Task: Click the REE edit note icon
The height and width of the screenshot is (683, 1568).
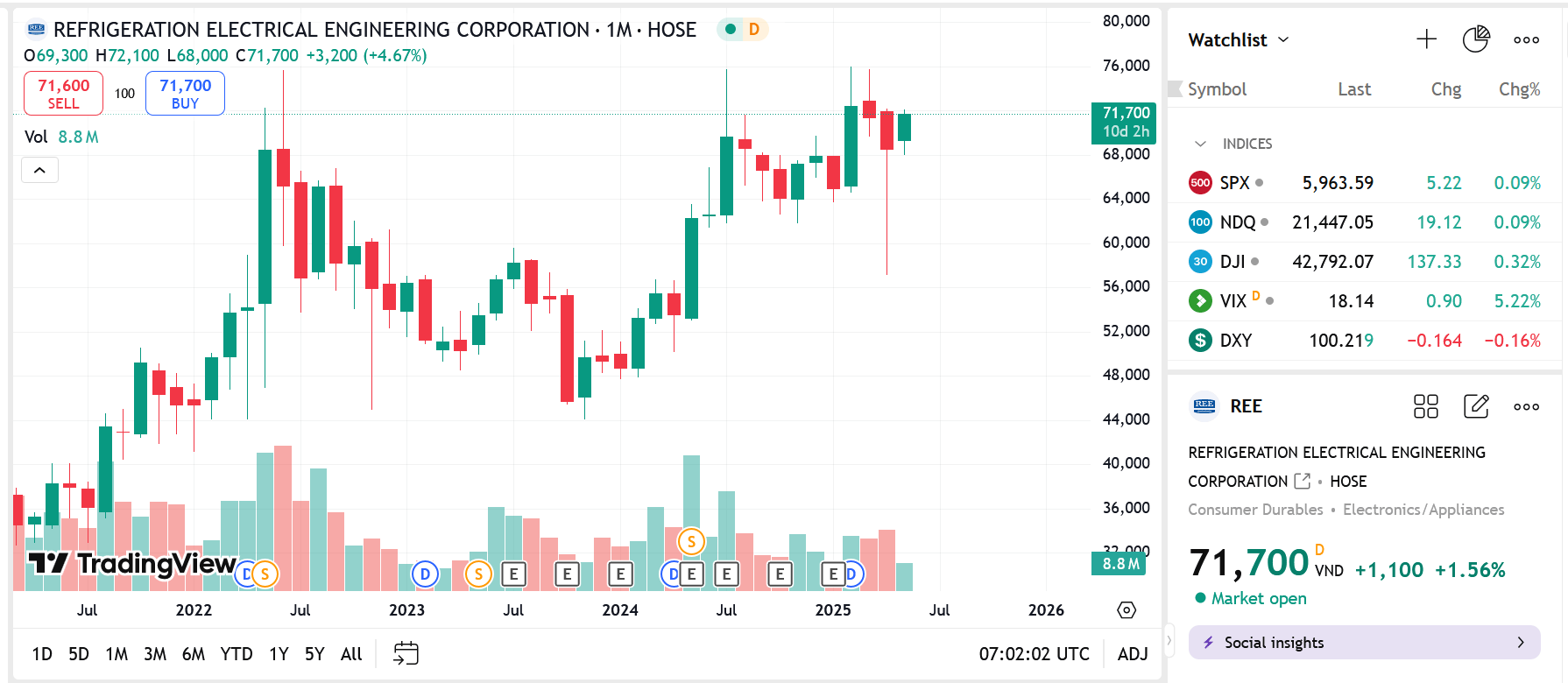Action: [1476, 406]
